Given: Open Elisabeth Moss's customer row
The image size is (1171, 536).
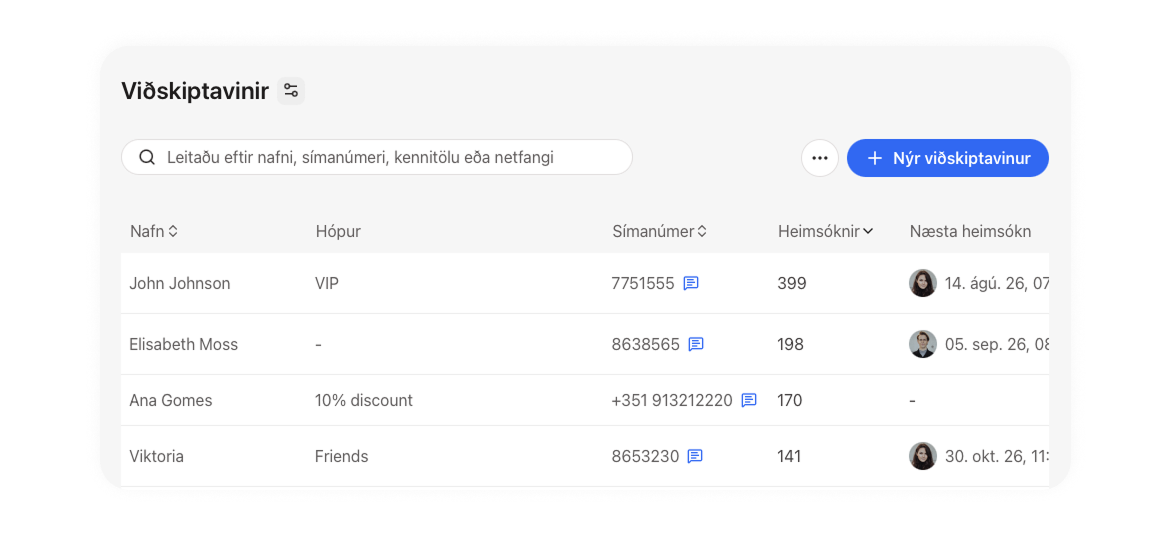Looking at the screenshot, I should tap(585, 344).
